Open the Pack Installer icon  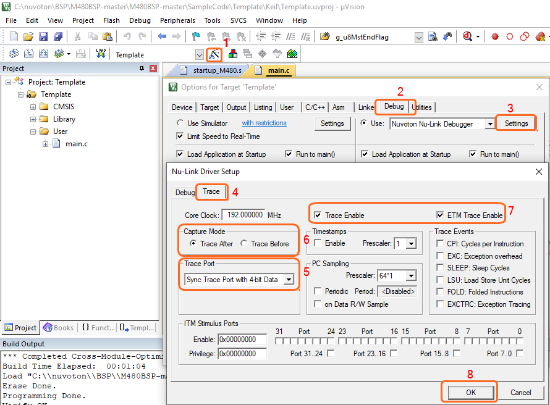click(292, 54)
